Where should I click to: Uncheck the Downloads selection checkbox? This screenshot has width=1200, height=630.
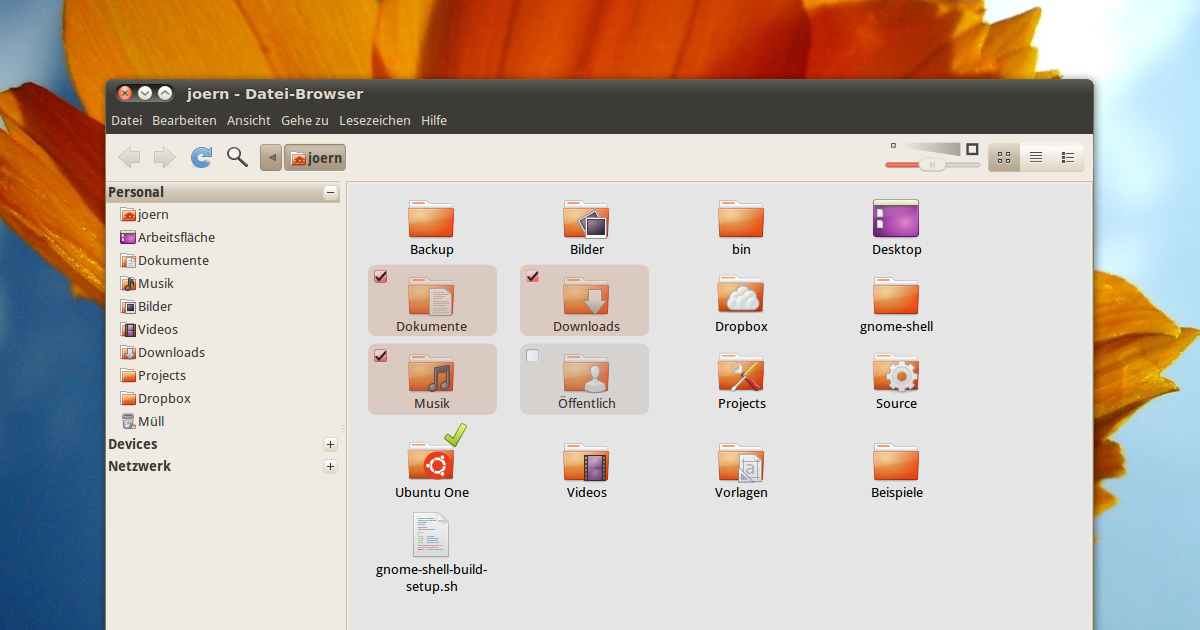pyautogui.click(x=532, y=276)
